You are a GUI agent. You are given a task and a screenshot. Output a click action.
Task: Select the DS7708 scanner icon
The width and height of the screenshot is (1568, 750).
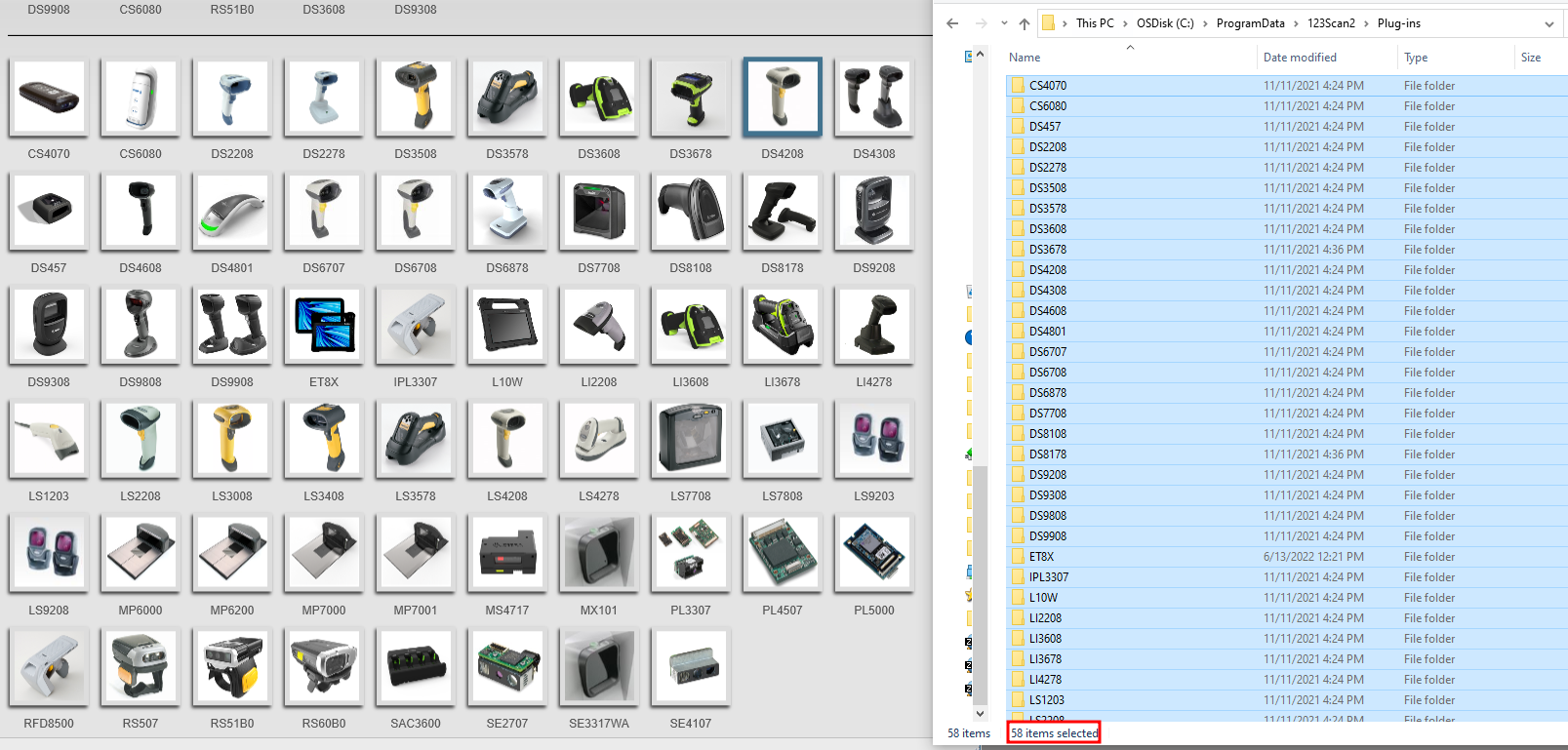[x=598, y=212]
